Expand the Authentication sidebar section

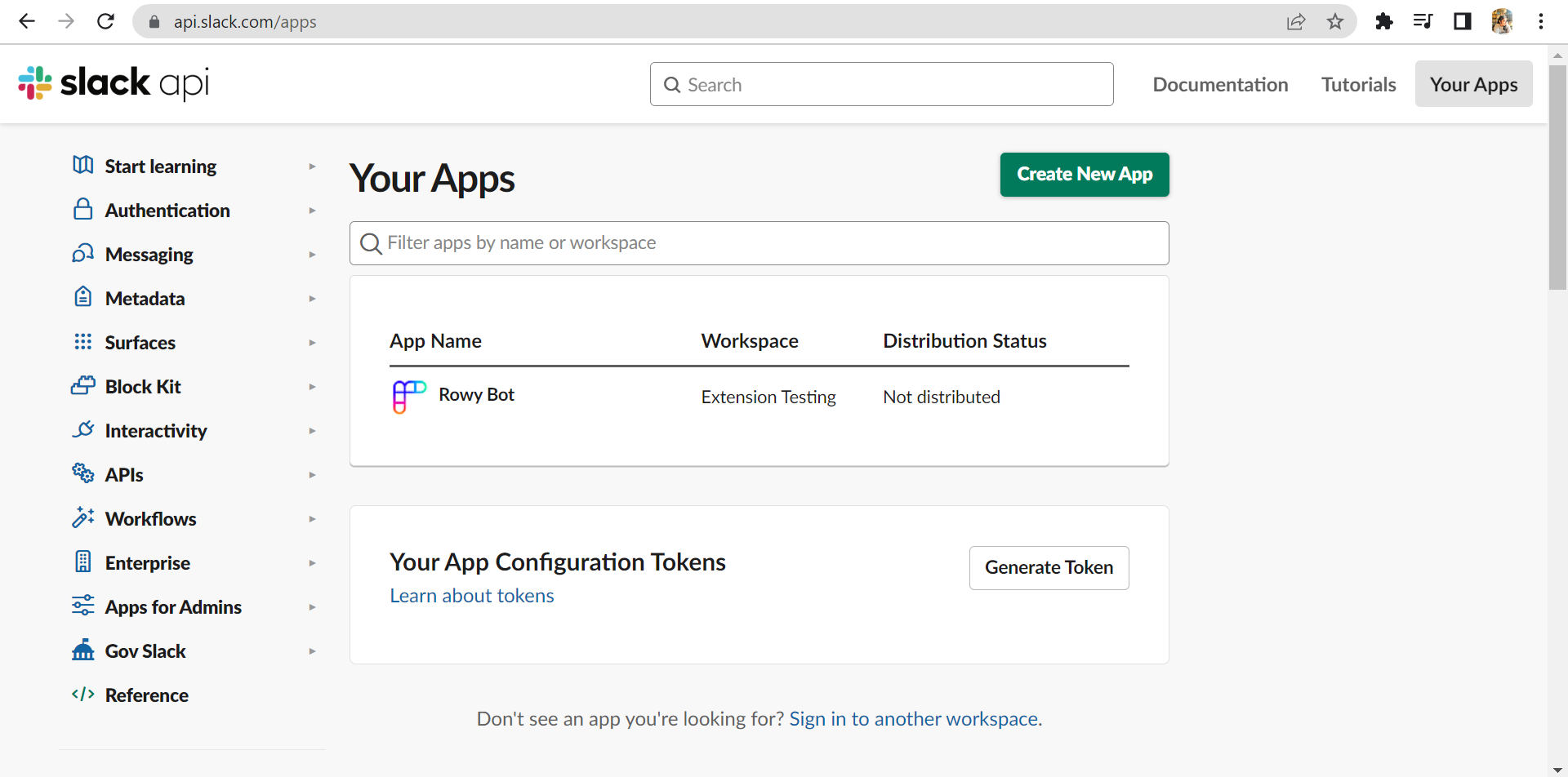point(312,211)
